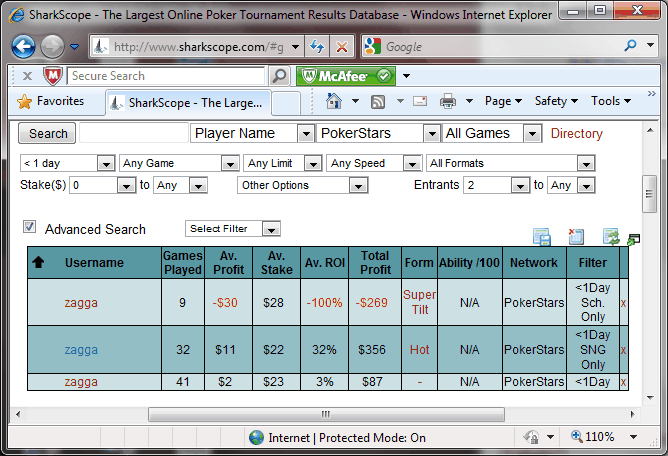Screen dimensions: 668x456
Task: Click the McAfee shield logo icon
Action: [53, 76]
